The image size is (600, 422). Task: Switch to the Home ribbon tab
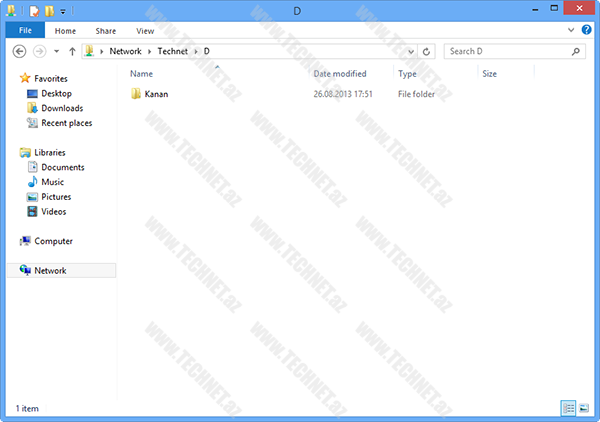[65, 31]
